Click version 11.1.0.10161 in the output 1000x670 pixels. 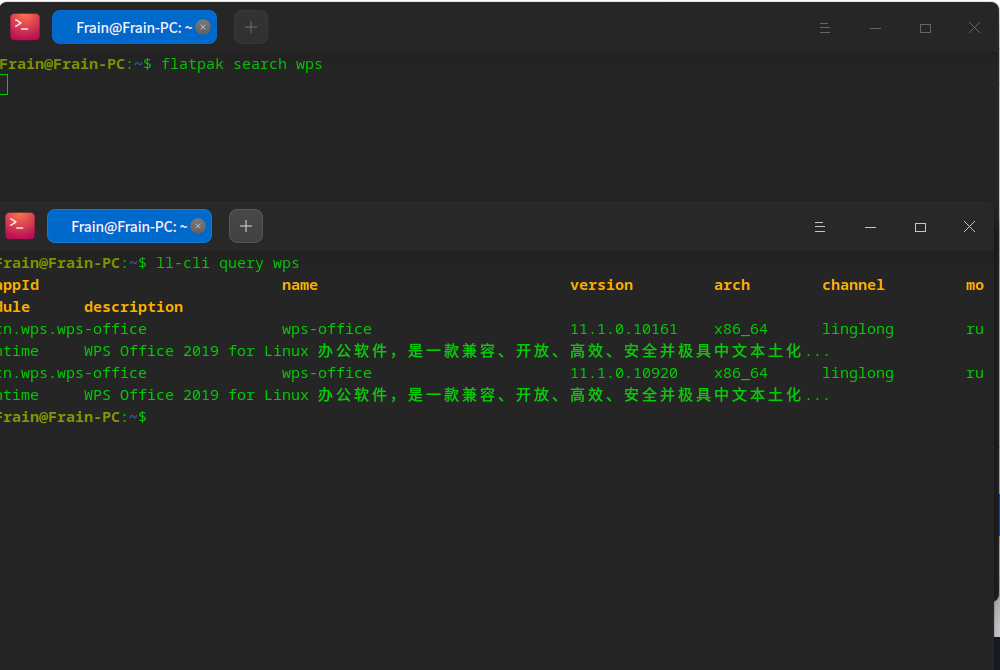pyautogui.click(x=624, y=329)
